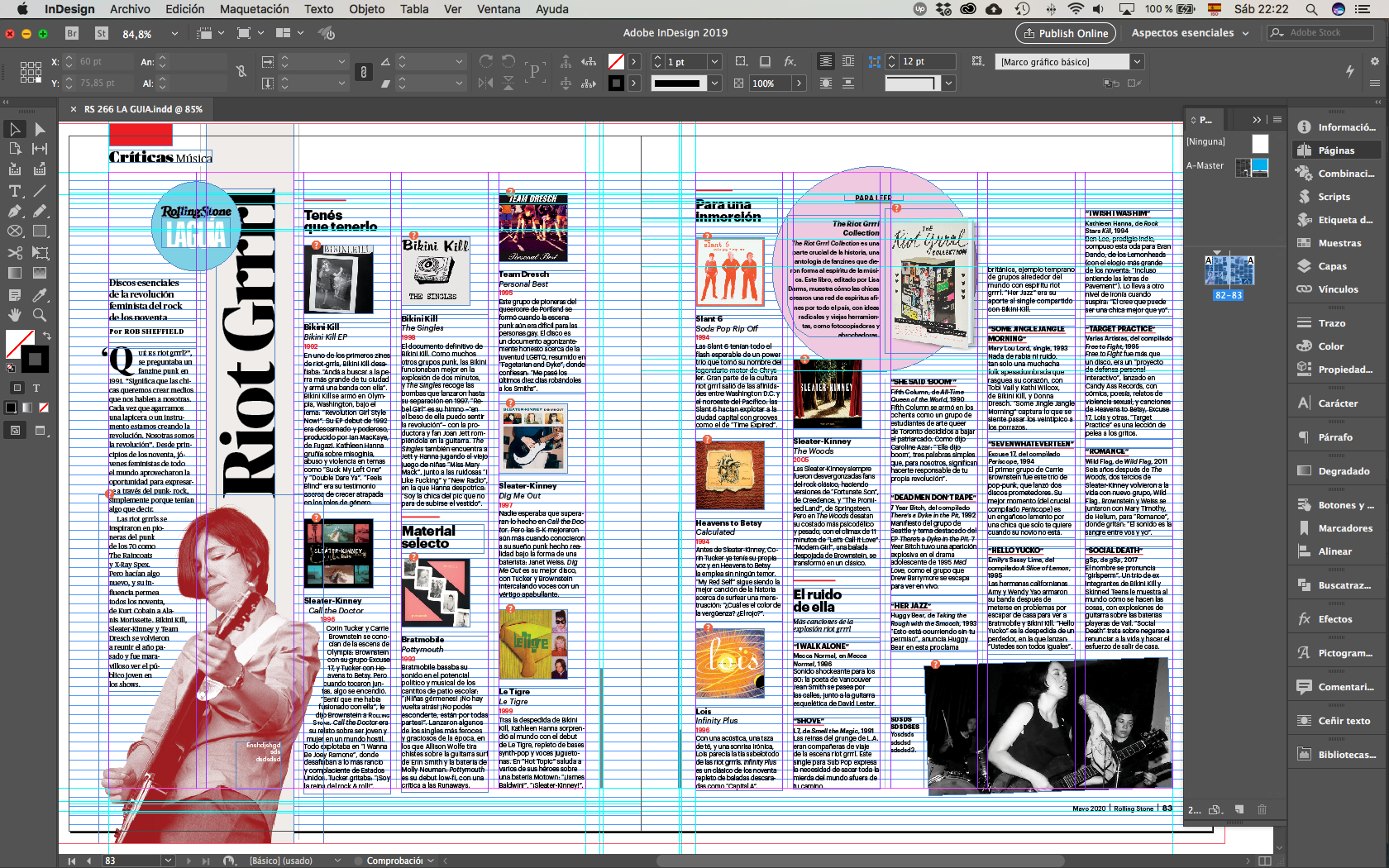
Task: Select the Note tool
Action: [x=15, y=295]
